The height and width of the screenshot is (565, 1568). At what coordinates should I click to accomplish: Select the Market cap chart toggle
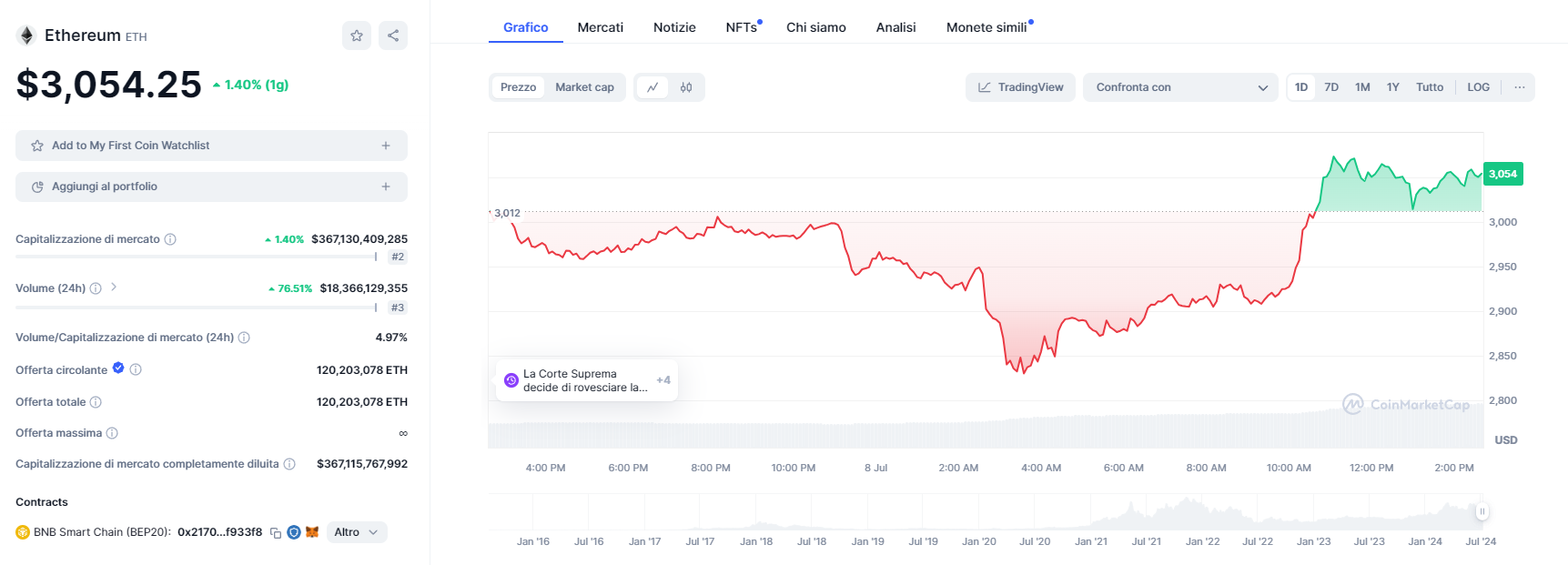click(x=584, y=87)
